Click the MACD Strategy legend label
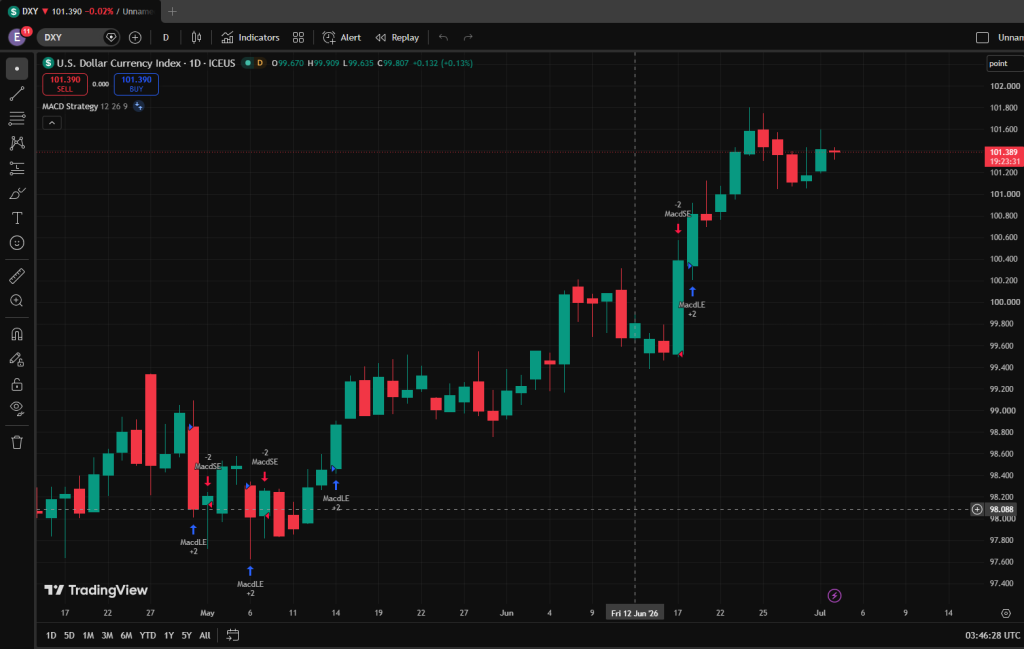This screenshot has width=1024, height=649. click(70, 106)
